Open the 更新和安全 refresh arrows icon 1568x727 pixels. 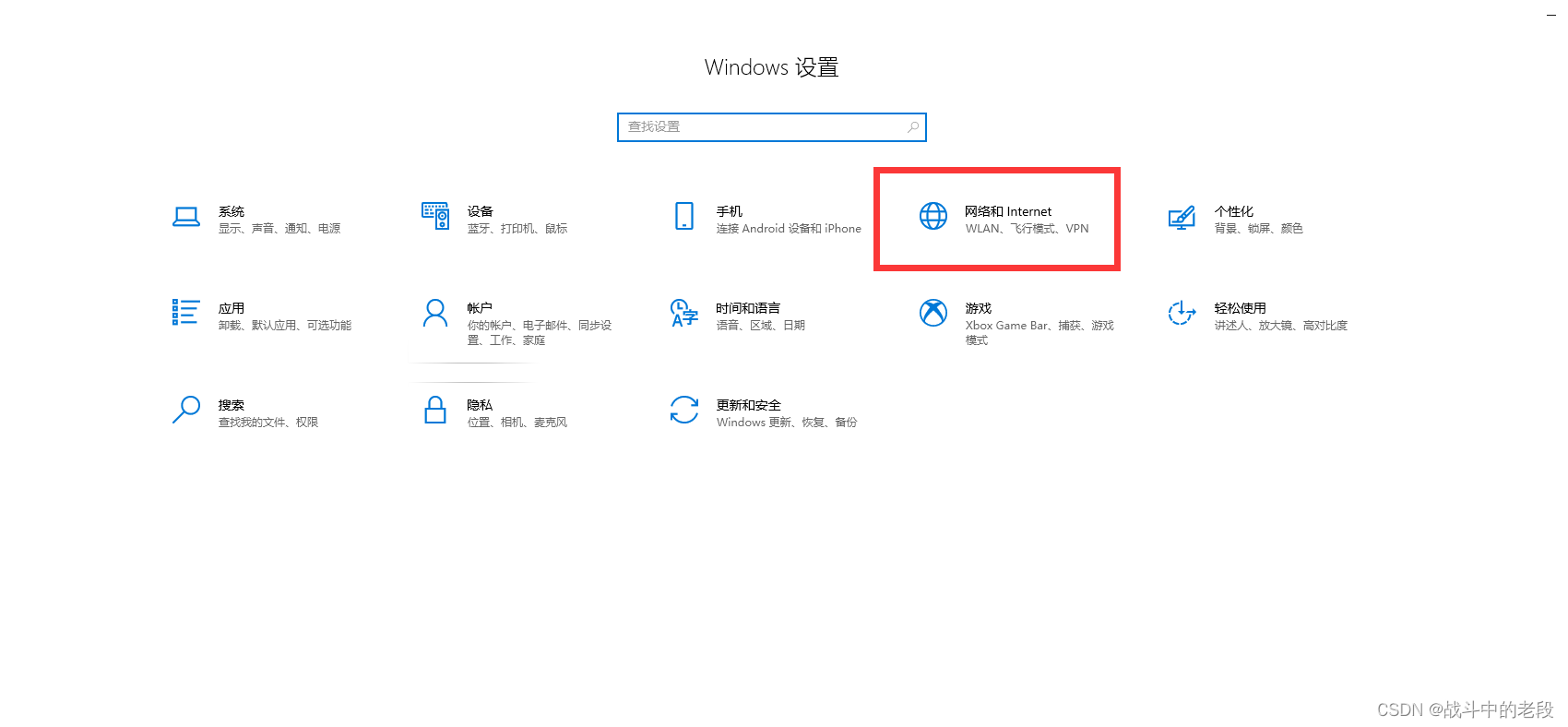click(684, 410)
